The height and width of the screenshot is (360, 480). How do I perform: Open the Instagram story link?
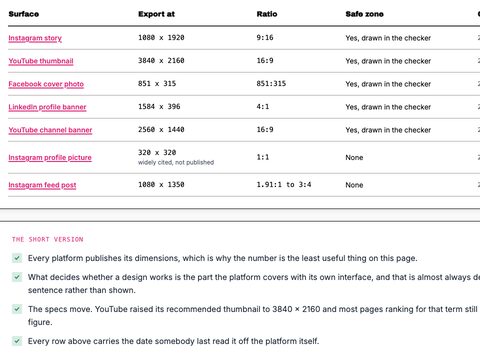pyautogui.click(x=35, y=38)
